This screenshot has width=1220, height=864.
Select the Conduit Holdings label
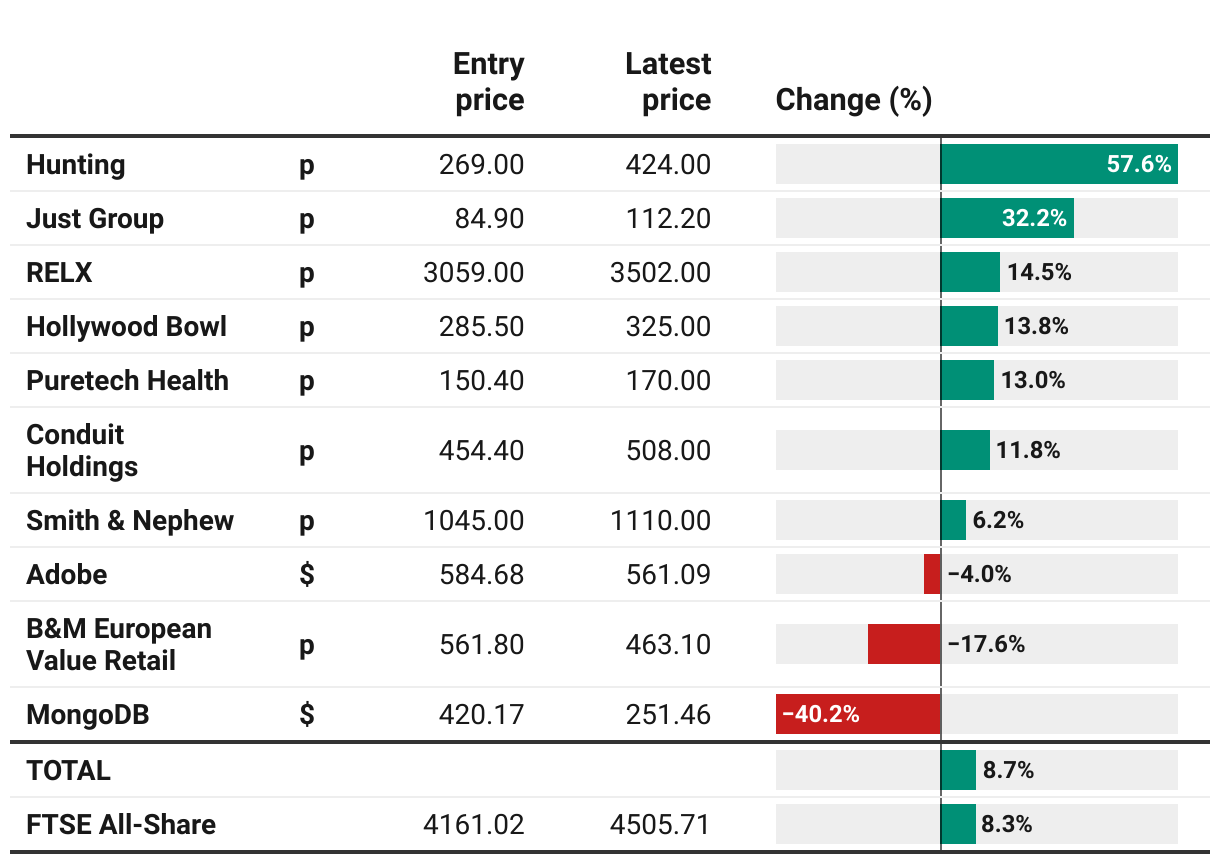[x=81, y=450]
